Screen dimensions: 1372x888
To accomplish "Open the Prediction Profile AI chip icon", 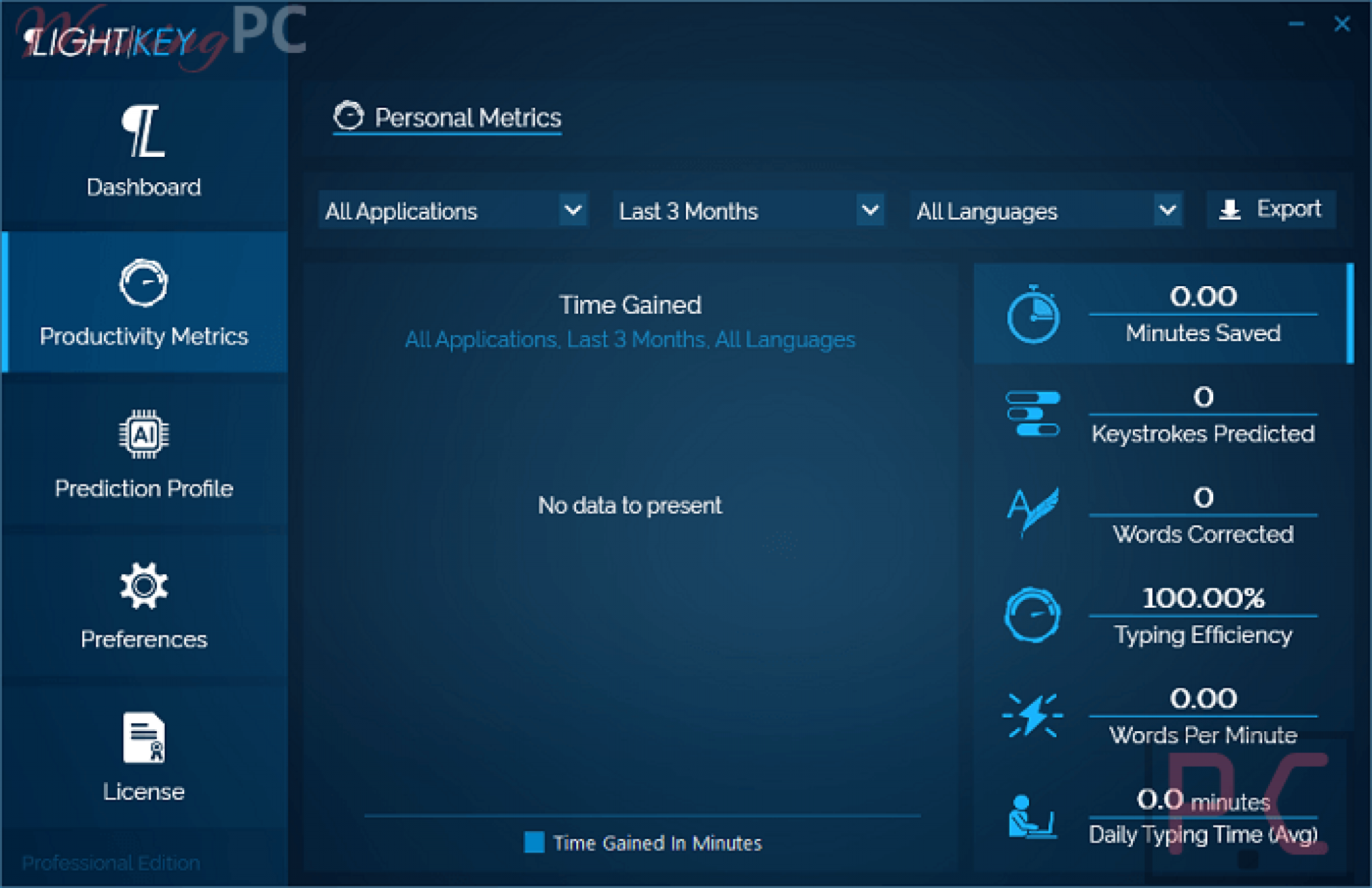I will click(144, 434).
